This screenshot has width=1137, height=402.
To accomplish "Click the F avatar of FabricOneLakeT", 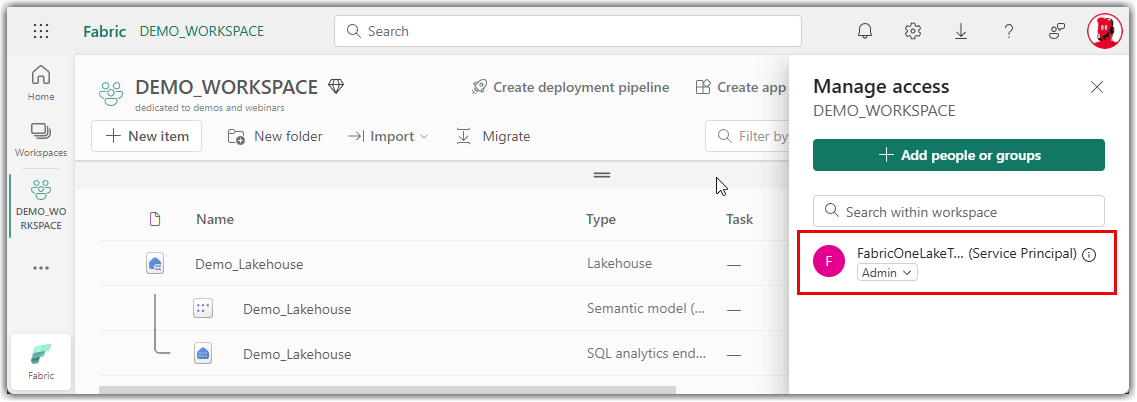I will (830, 262).
